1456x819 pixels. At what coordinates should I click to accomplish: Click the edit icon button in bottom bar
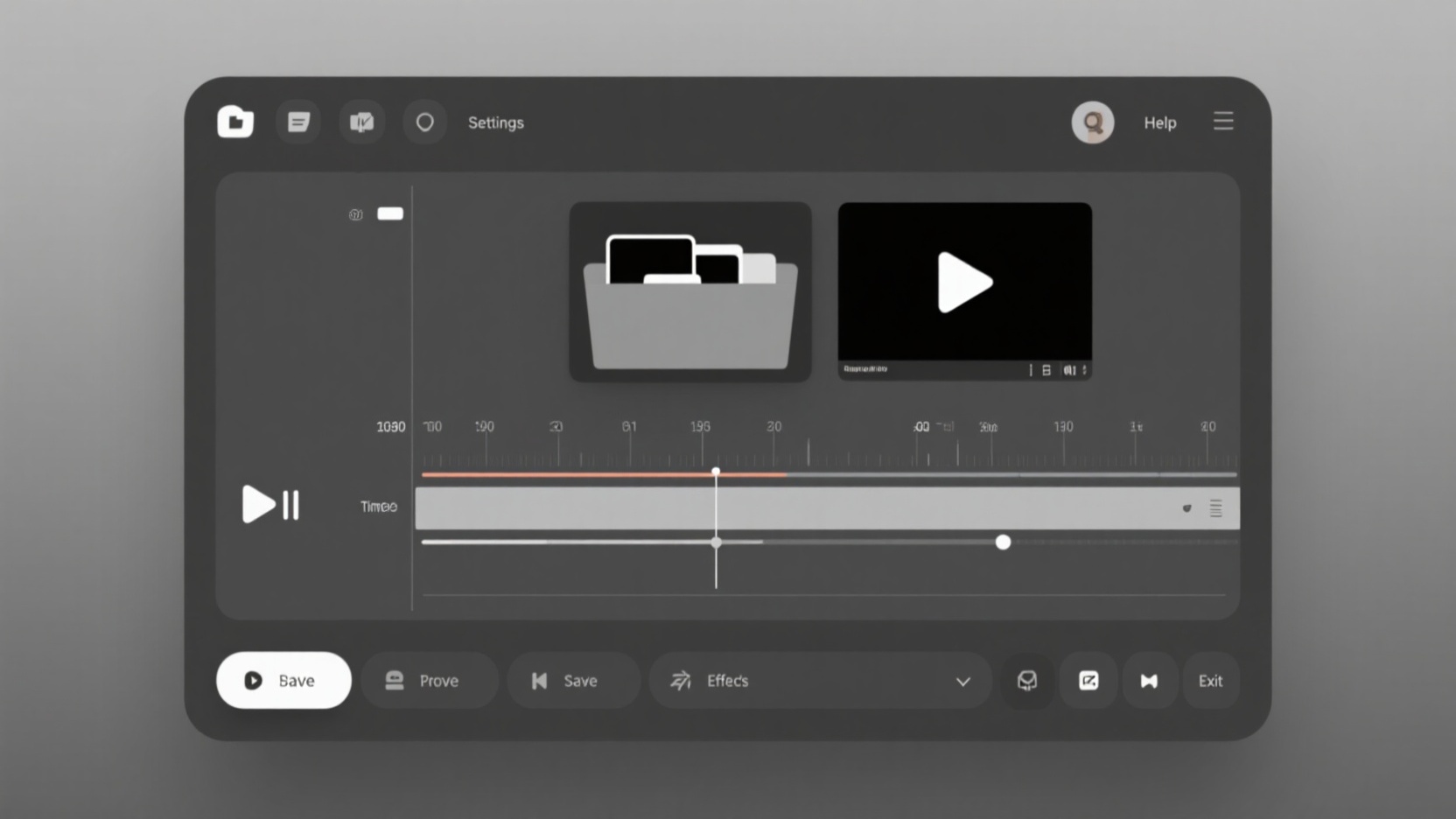pyautogui.click(x=1088, y=681)
